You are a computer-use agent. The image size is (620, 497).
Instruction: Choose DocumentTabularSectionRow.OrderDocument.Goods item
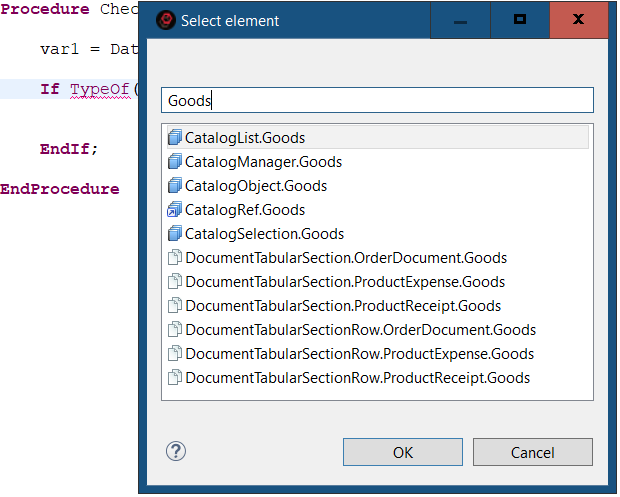click(x=360, y=330)
